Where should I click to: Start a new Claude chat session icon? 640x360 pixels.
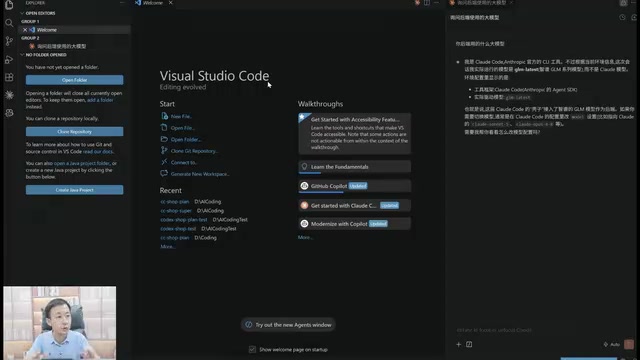pyautogui.click(x=634, y=18)
